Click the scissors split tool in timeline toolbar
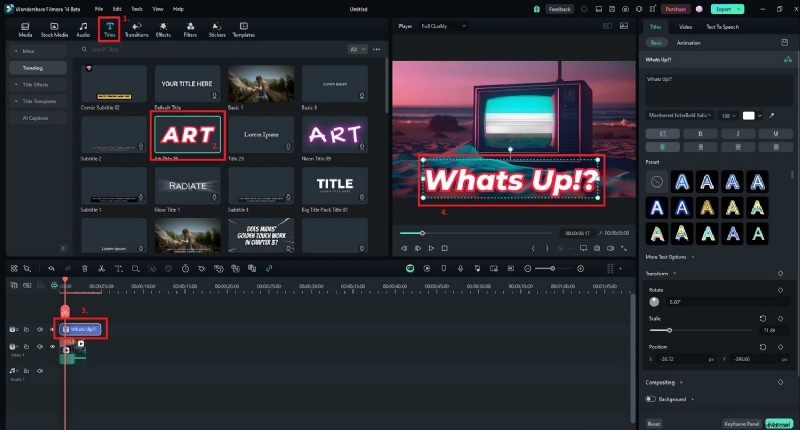 coord(101,269)
